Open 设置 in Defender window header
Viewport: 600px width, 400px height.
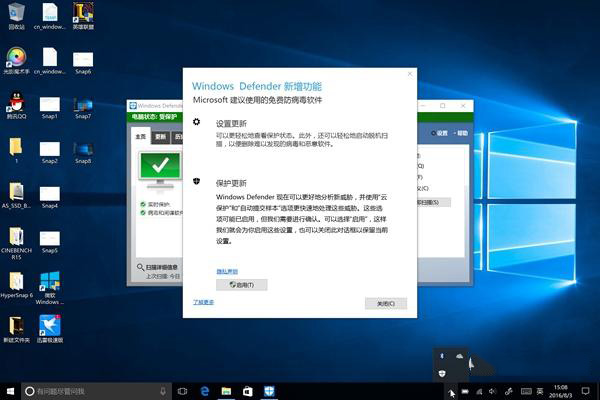439,133
